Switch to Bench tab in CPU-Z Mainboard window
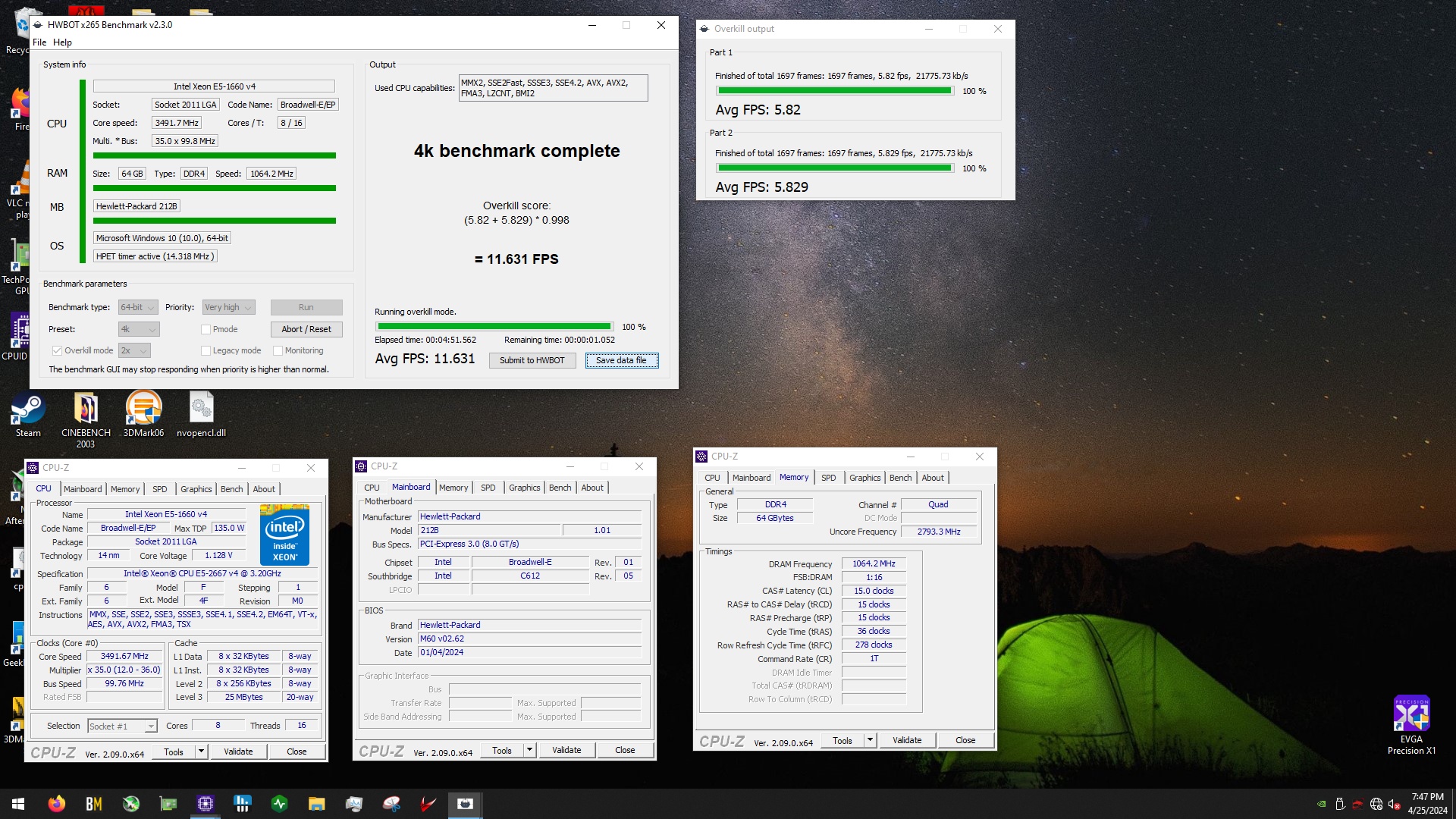Image resolution: width=1456 pixels, height=819 pixels. click(x=560, y=488)
